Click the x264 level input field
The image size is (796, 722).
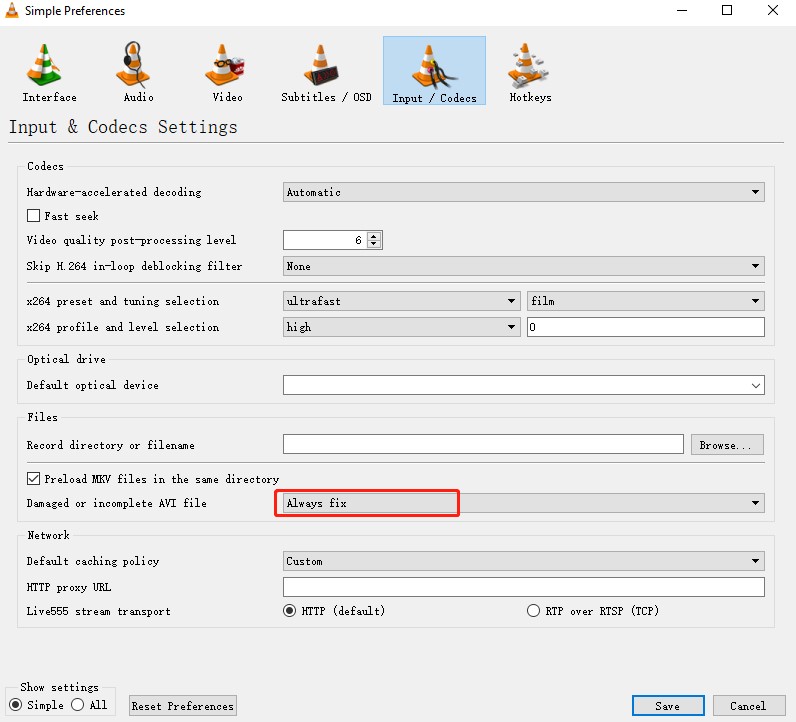(x=646, y=327)
